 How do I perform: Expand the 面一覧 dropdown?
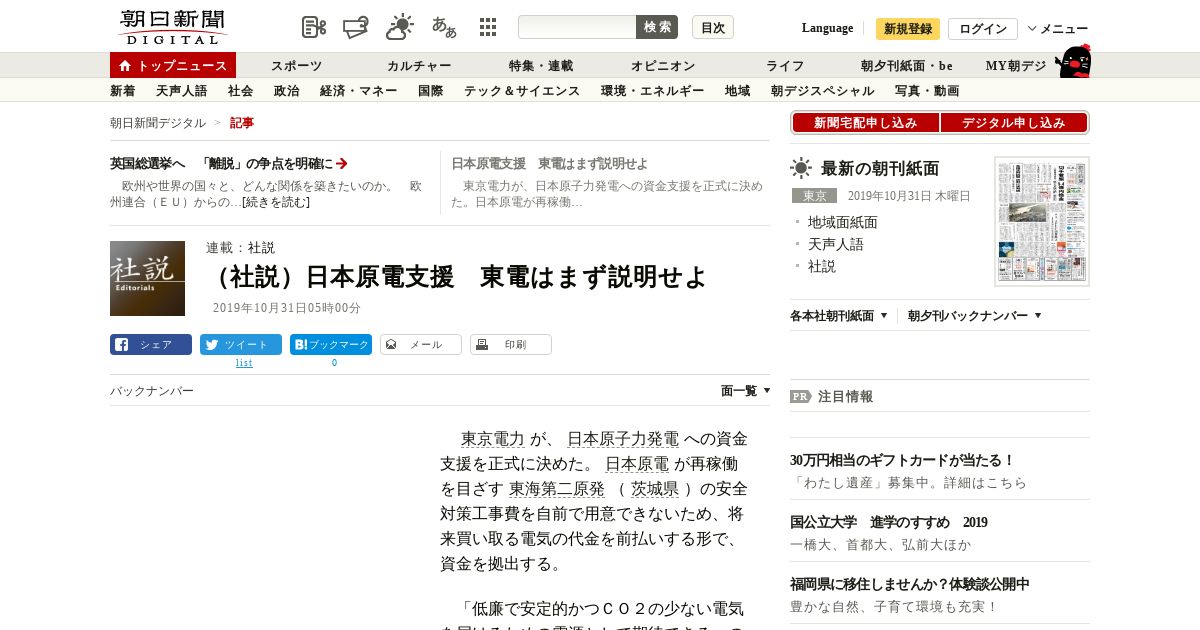pos(746,391)
